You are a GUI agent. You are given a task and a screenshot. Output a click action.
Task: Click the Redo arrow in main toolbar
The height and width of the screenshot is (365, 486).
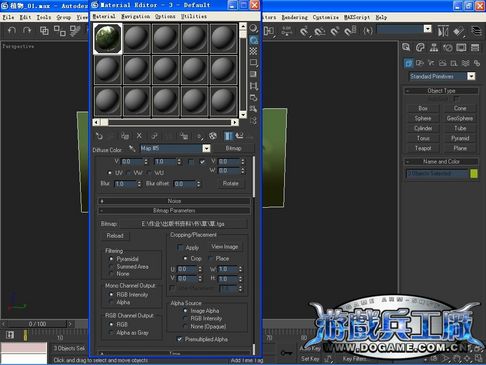tap(27, 31)
